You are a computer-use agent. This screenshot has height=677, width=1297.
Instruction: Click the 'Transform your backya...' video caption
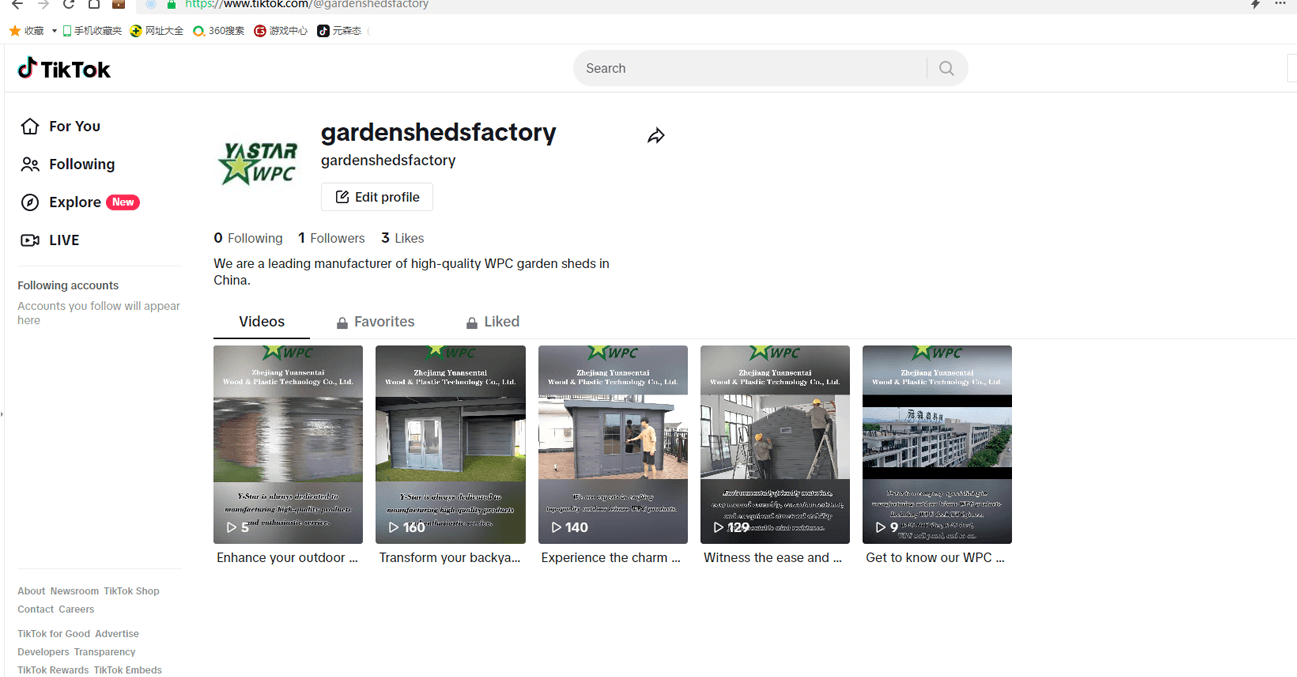(450, 558)
